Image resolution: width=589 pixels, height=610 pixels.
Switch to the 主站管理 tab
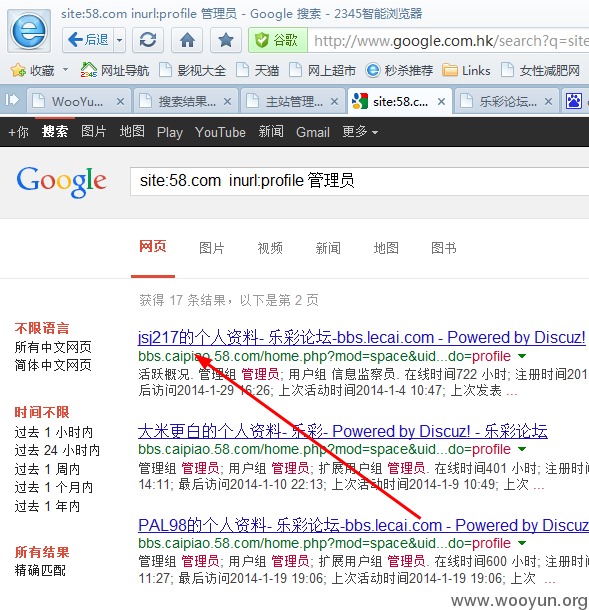pyautogui.click(x=293, y=101)
